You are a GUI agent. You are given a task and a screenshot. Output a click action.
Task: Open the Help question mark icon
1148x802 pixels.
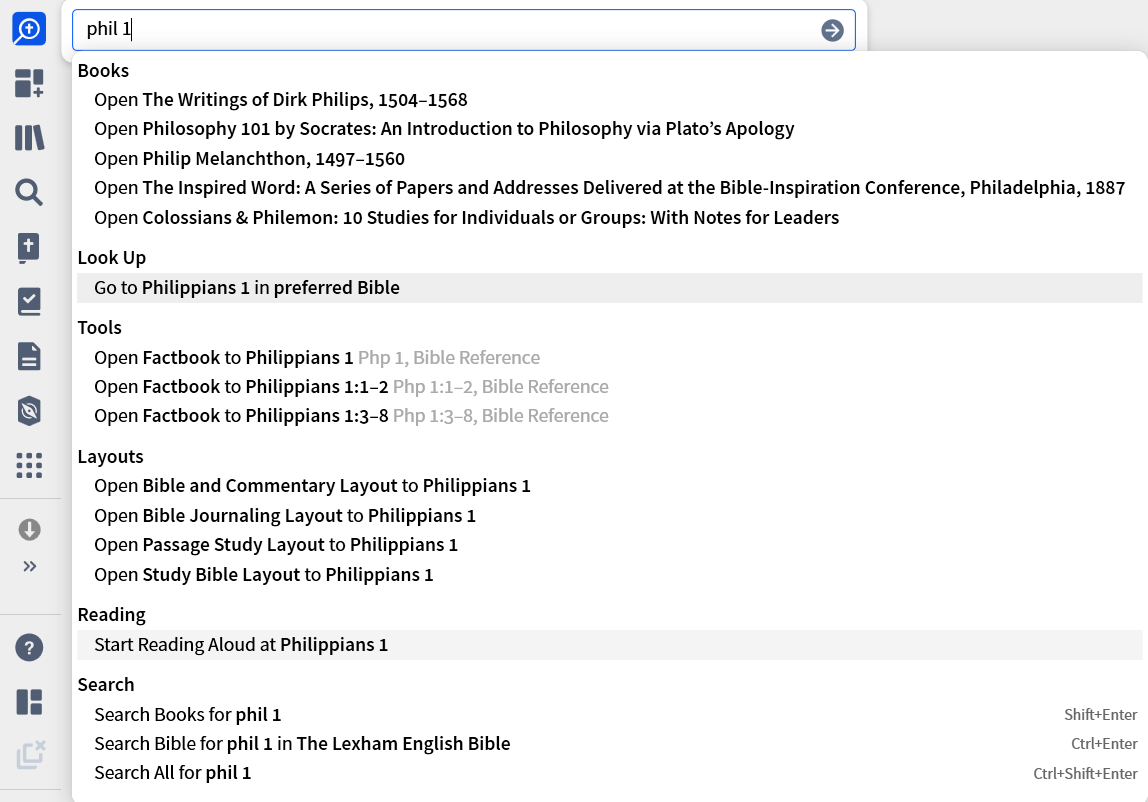[29, 647]
